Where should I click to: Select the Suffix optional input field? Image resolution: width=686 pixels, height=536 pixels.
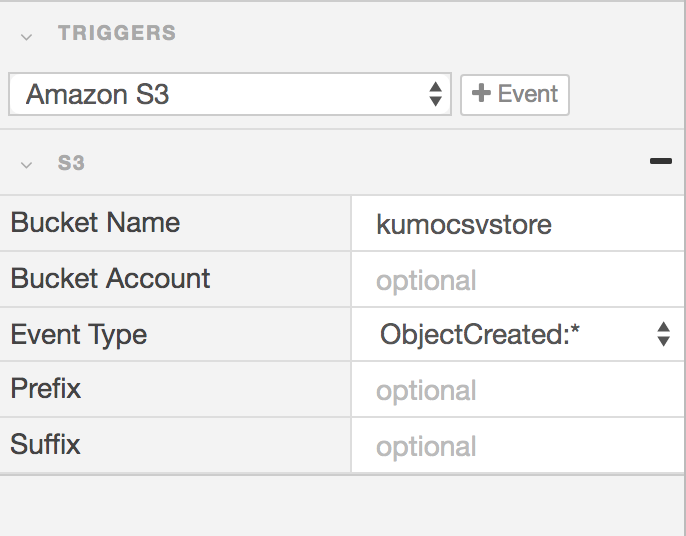pyautogui.click(x=517, y=446)
